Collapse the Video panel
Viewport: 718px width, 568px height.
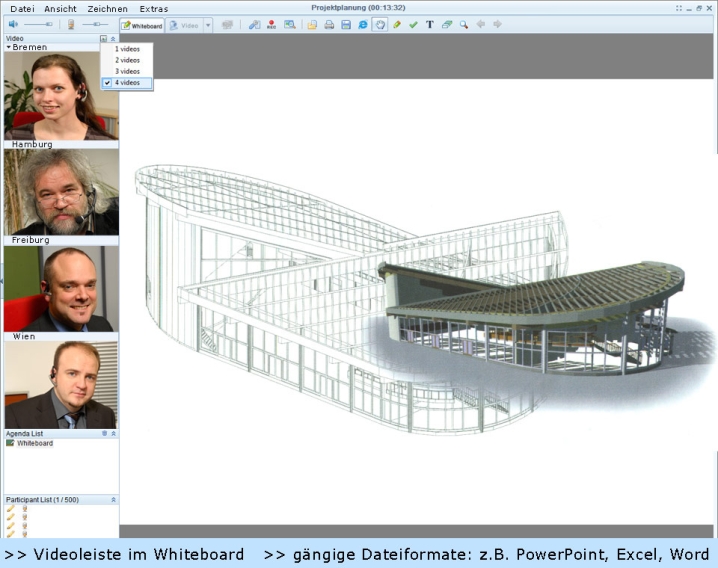113,38
